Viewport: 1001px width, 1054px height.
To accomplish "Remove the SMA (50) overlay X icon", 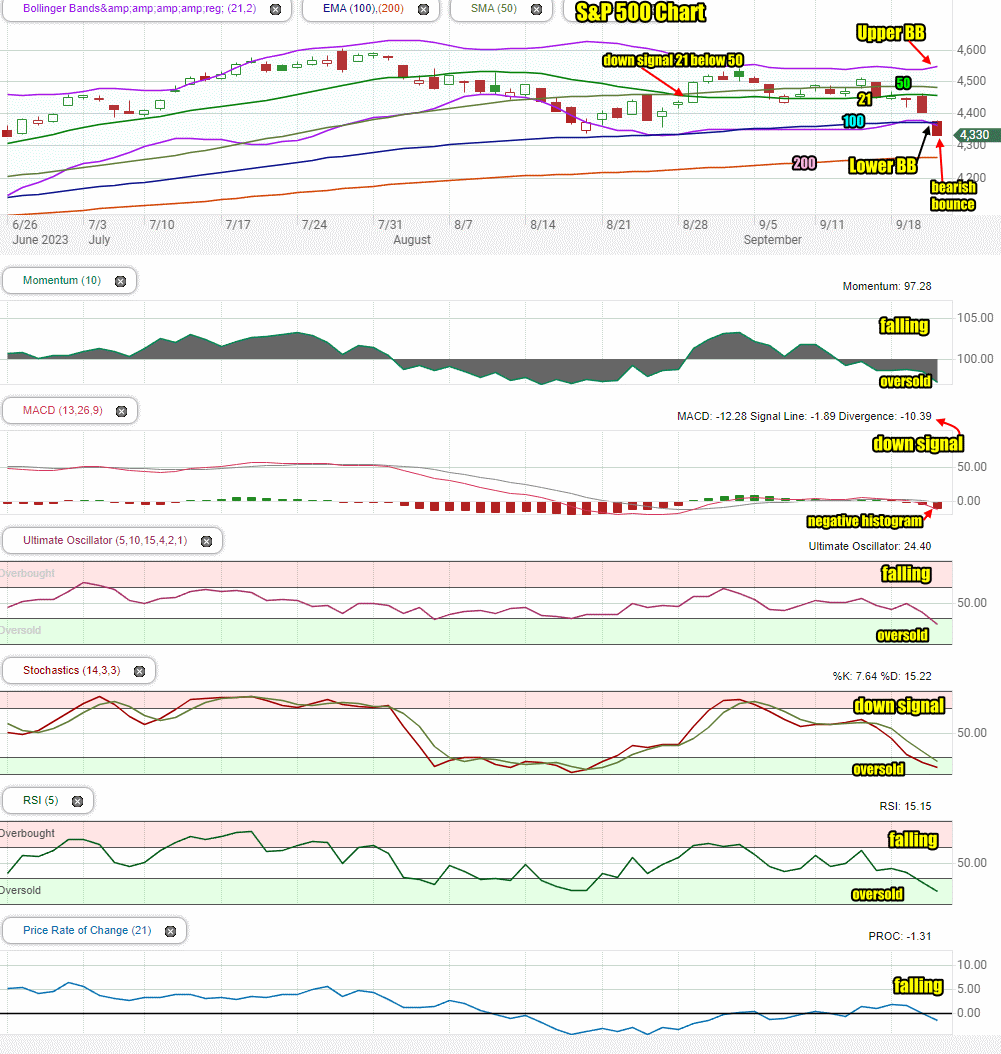I will pyautogui.click(x=536, y=9).
